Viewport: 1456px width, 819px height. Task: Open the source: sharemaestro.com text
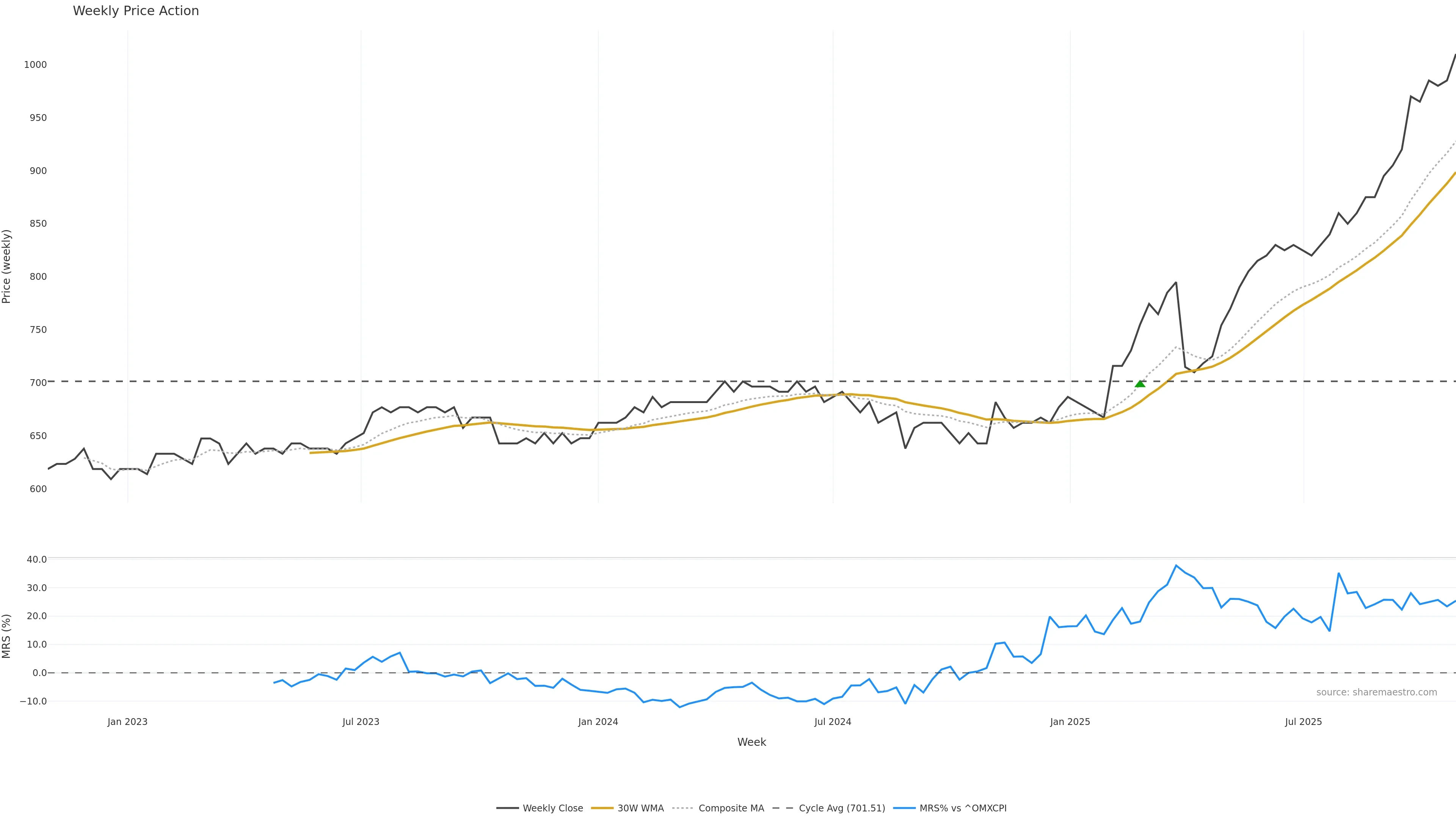pos(1376,692)
